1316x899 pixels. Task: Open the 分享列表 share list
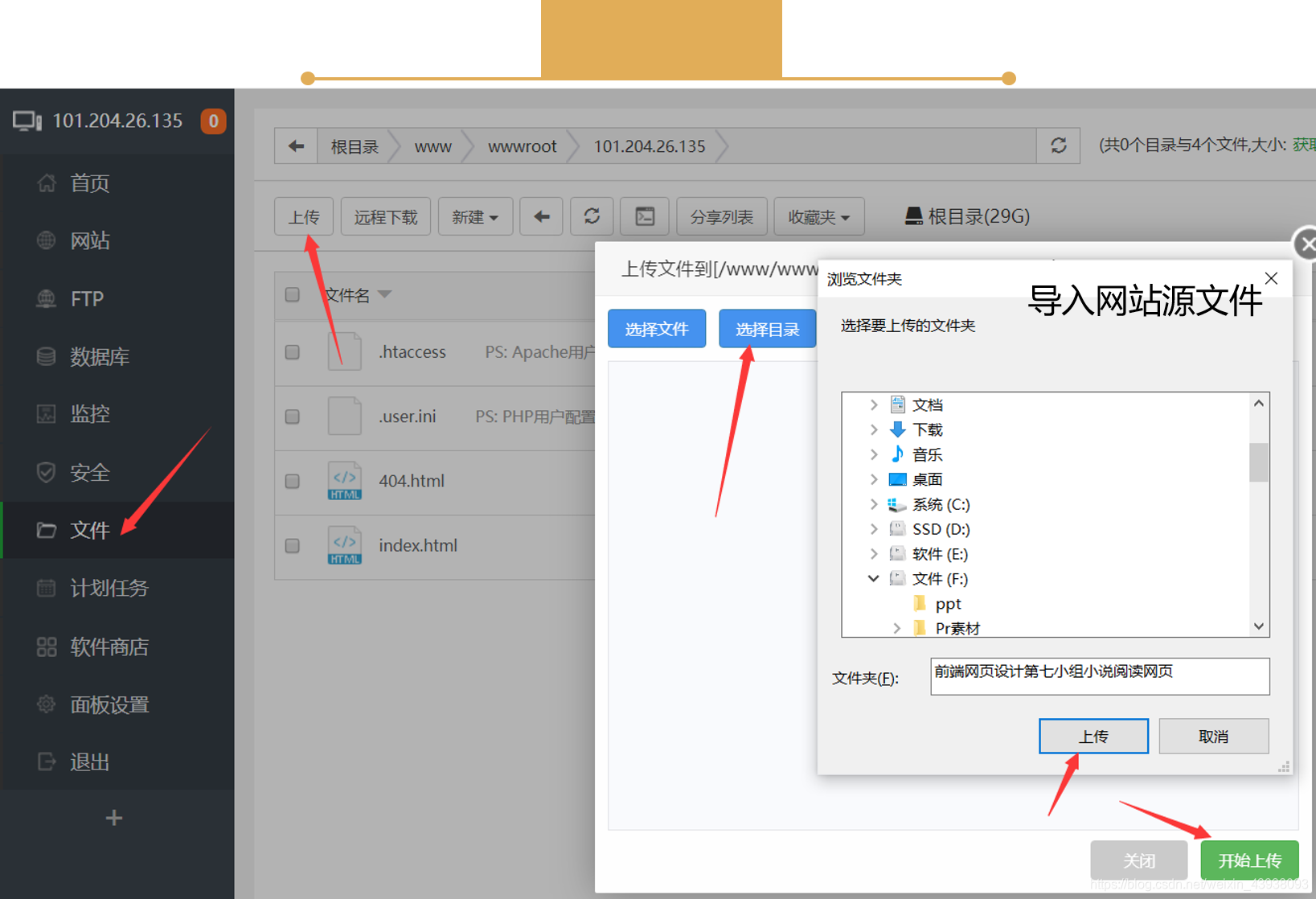tap(722, 216)
